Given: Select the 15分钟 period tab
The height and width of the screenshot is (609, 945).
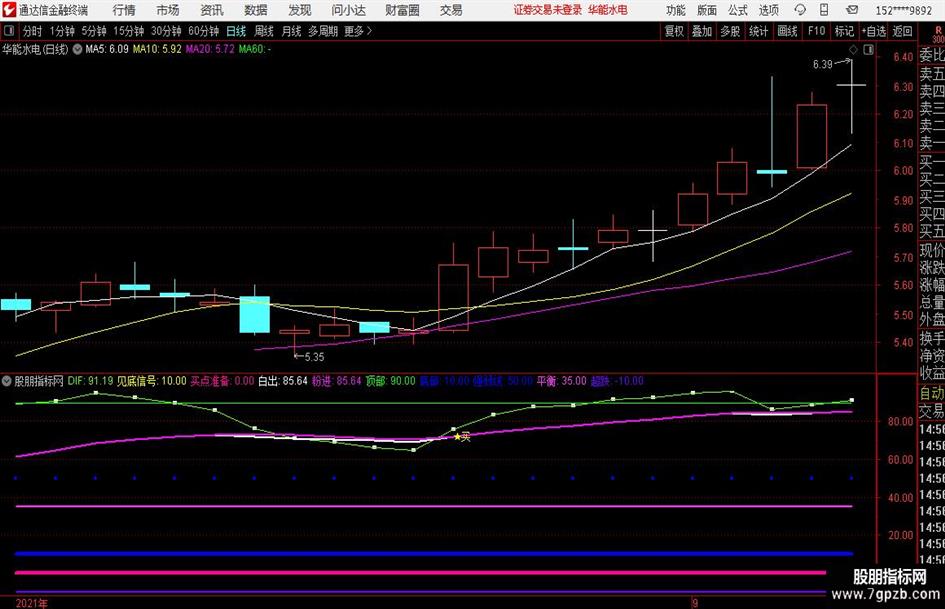Looking at the screenshot, I should [129, 31].
